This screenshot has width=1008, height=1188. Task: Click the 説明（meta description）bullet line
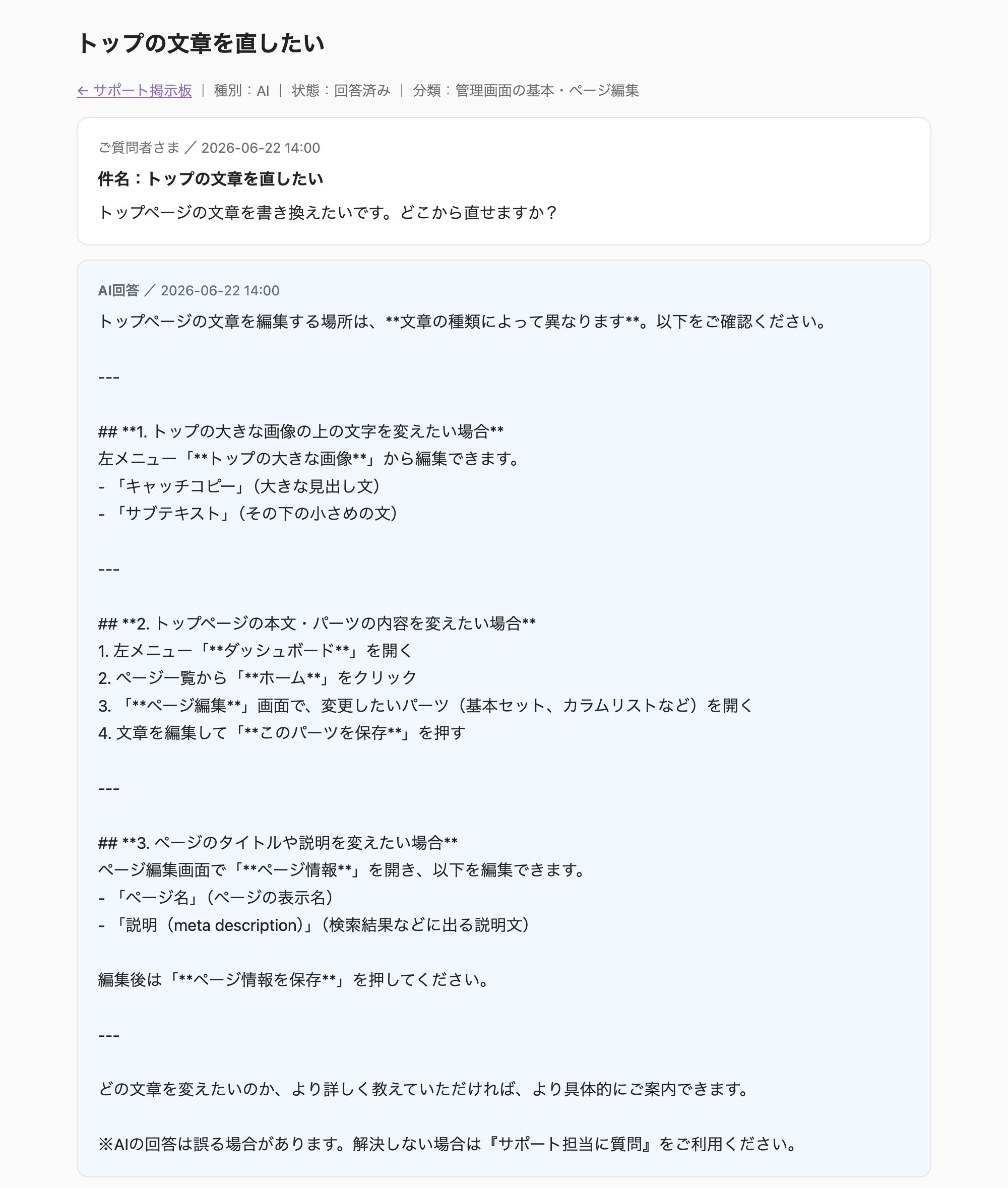click(314, 925)
